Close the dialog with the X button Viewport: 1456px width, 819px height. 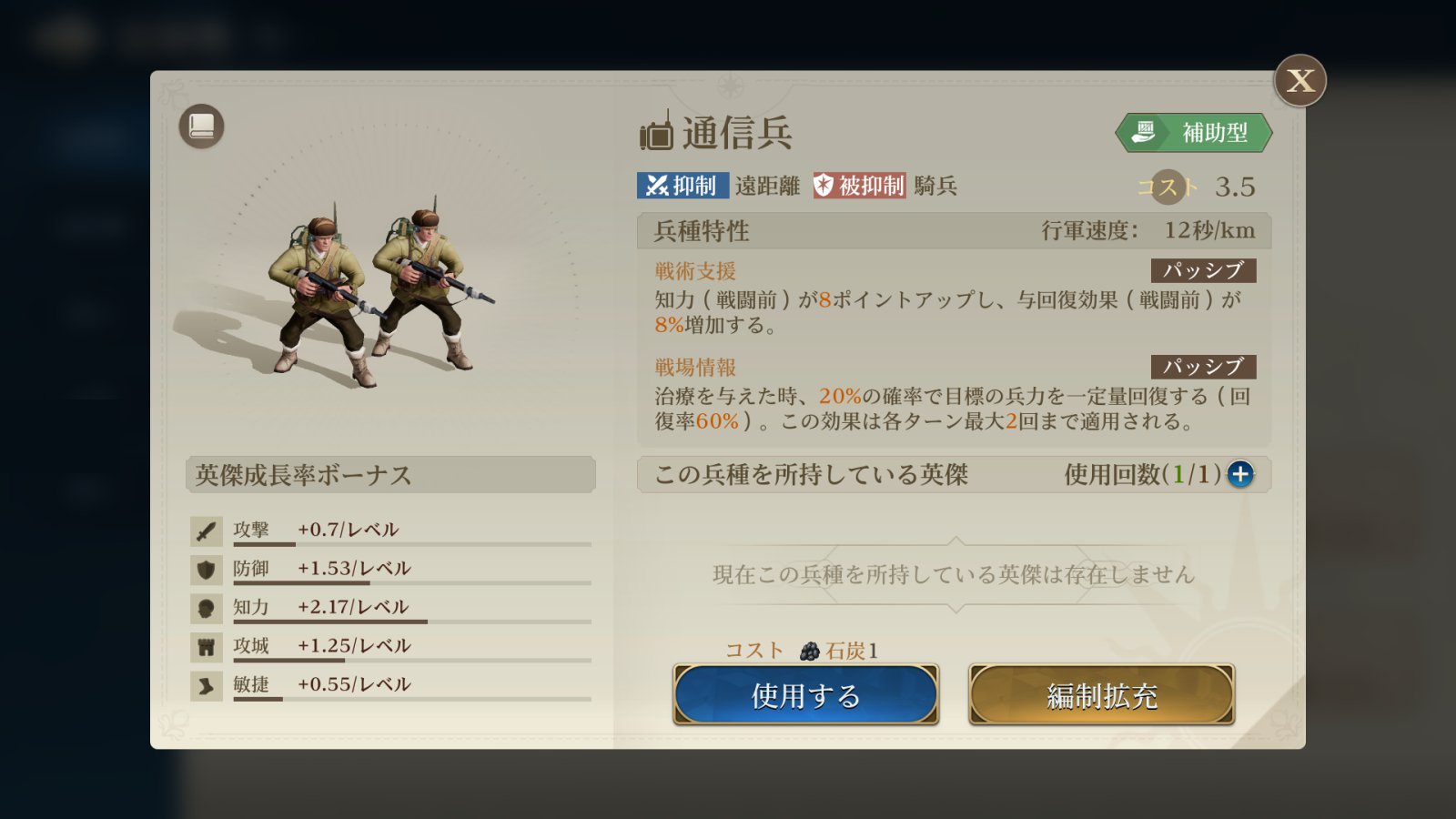(1299, 81)
